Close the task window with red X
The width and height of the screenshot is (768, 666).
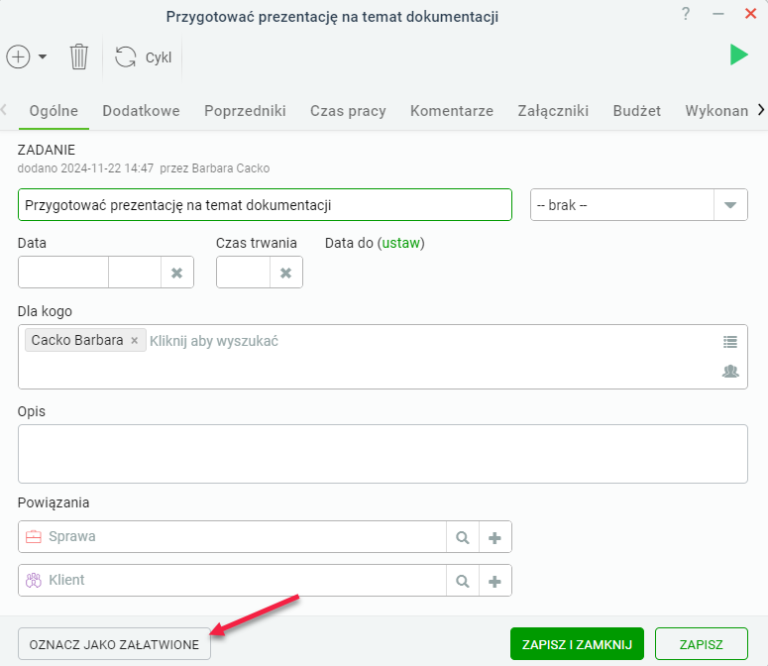tap(750, 14)
